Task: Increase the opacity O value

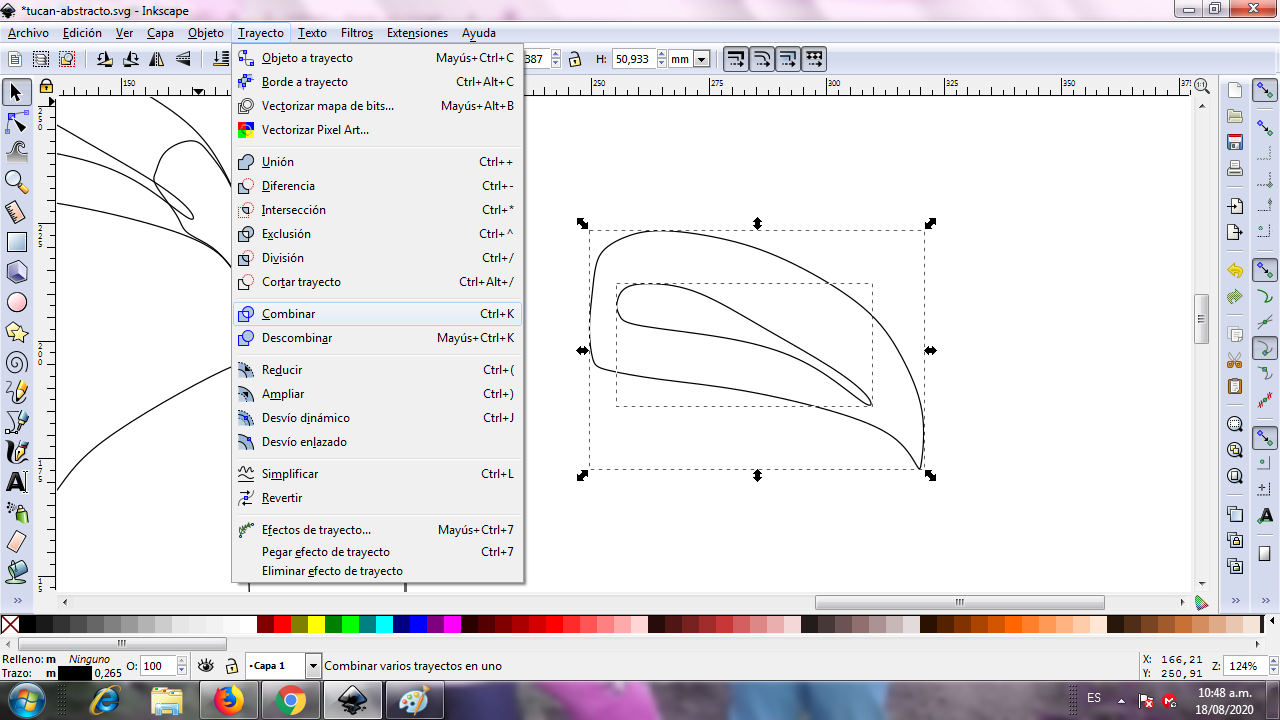Action: (182, 661)
